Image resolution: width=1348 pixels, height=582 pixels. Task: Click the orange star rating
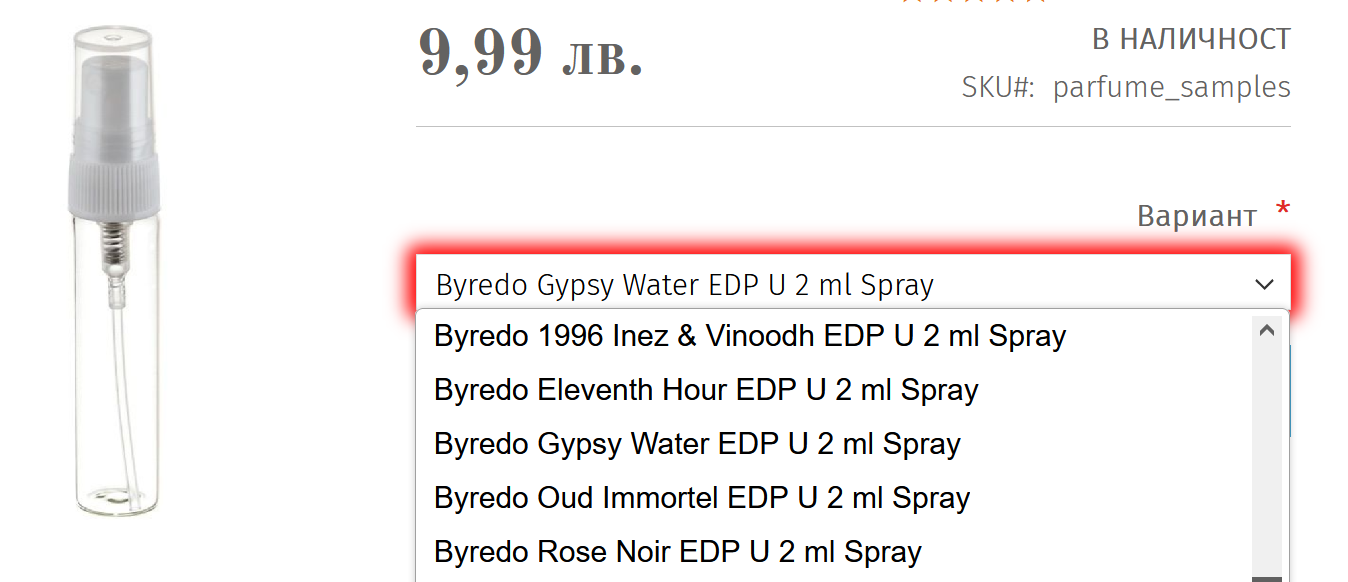click(973, 3)
